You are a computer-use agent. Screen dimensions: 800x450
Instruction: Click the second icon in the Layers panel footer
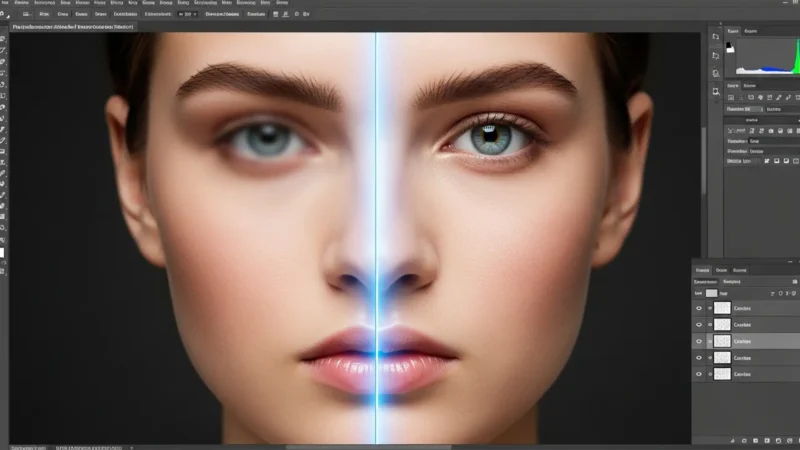(744, 440)
